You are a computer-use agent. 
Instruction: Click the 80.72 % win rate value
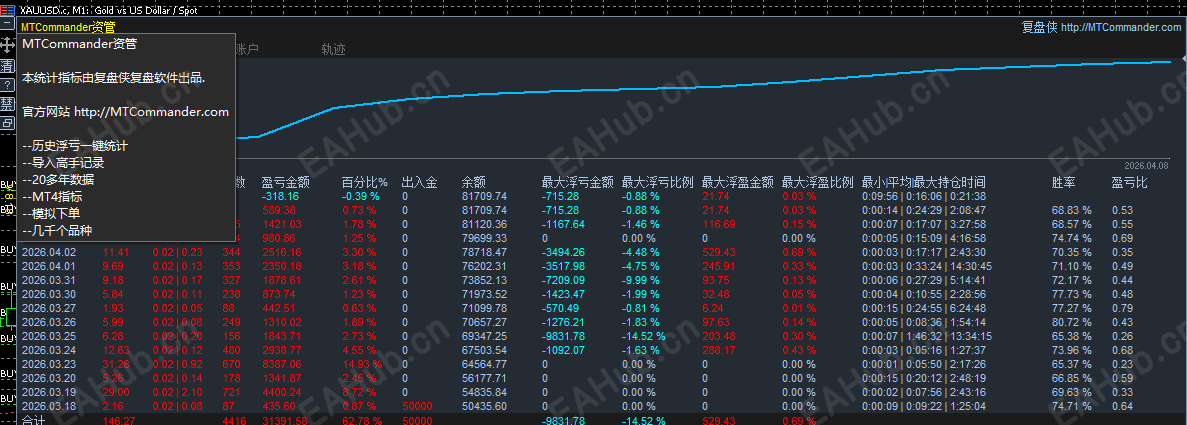(x=1072, y=322)
